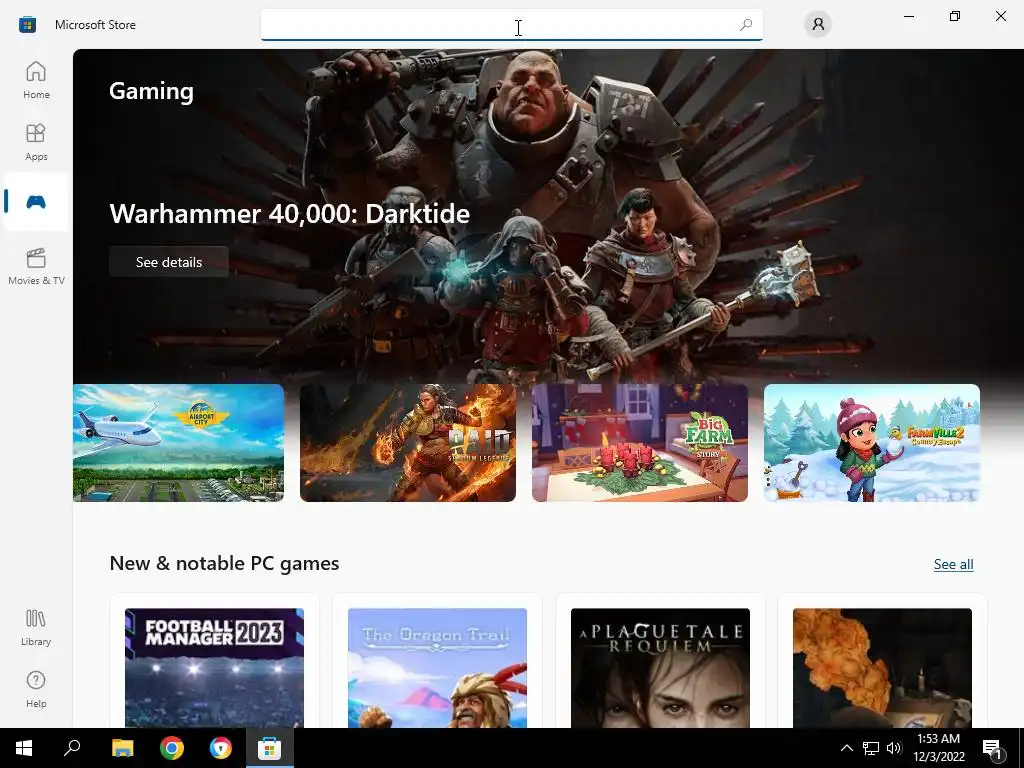Open the Airport City game banner
1024x768 pixels.
point(178,443)
